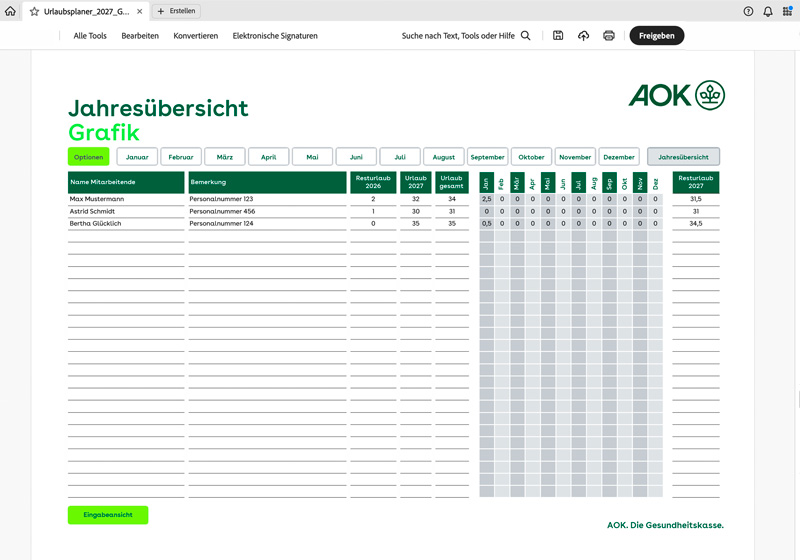Click the name field containing Max Mustermann
The width and height of the screenshot is (800, 560).
pyautogui.click(x=126, y=199)
